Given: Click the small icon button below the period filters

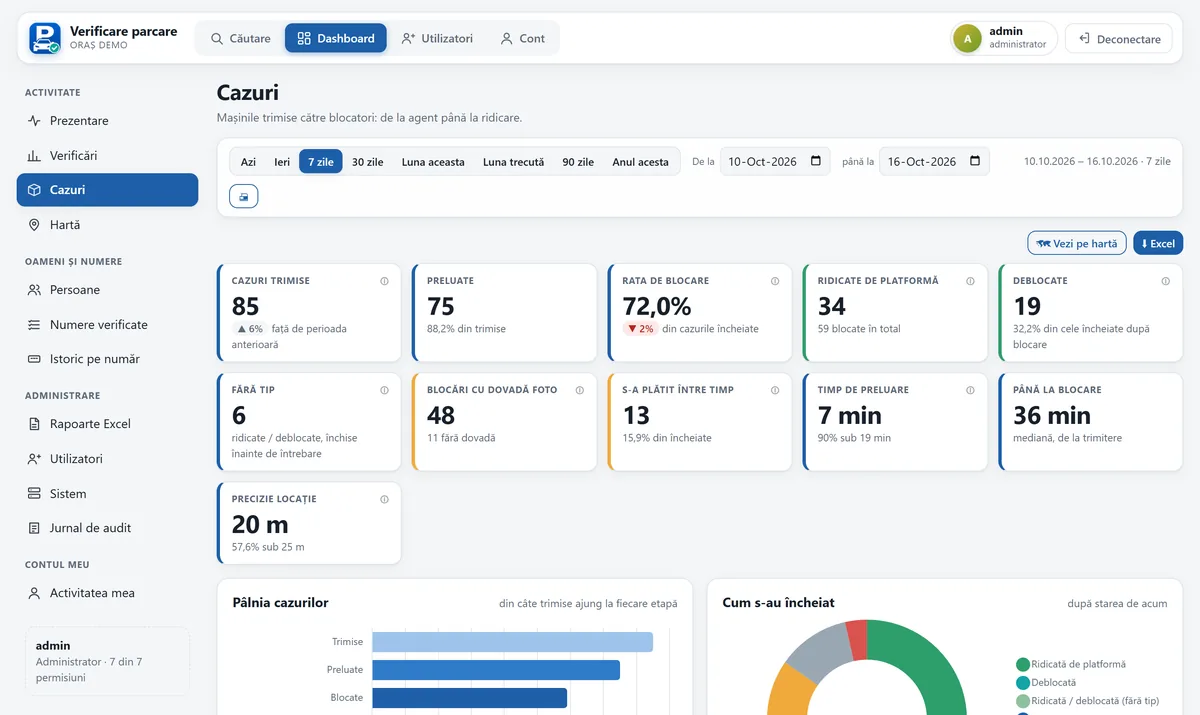Looking at the screenshot, I should [244, 196].
